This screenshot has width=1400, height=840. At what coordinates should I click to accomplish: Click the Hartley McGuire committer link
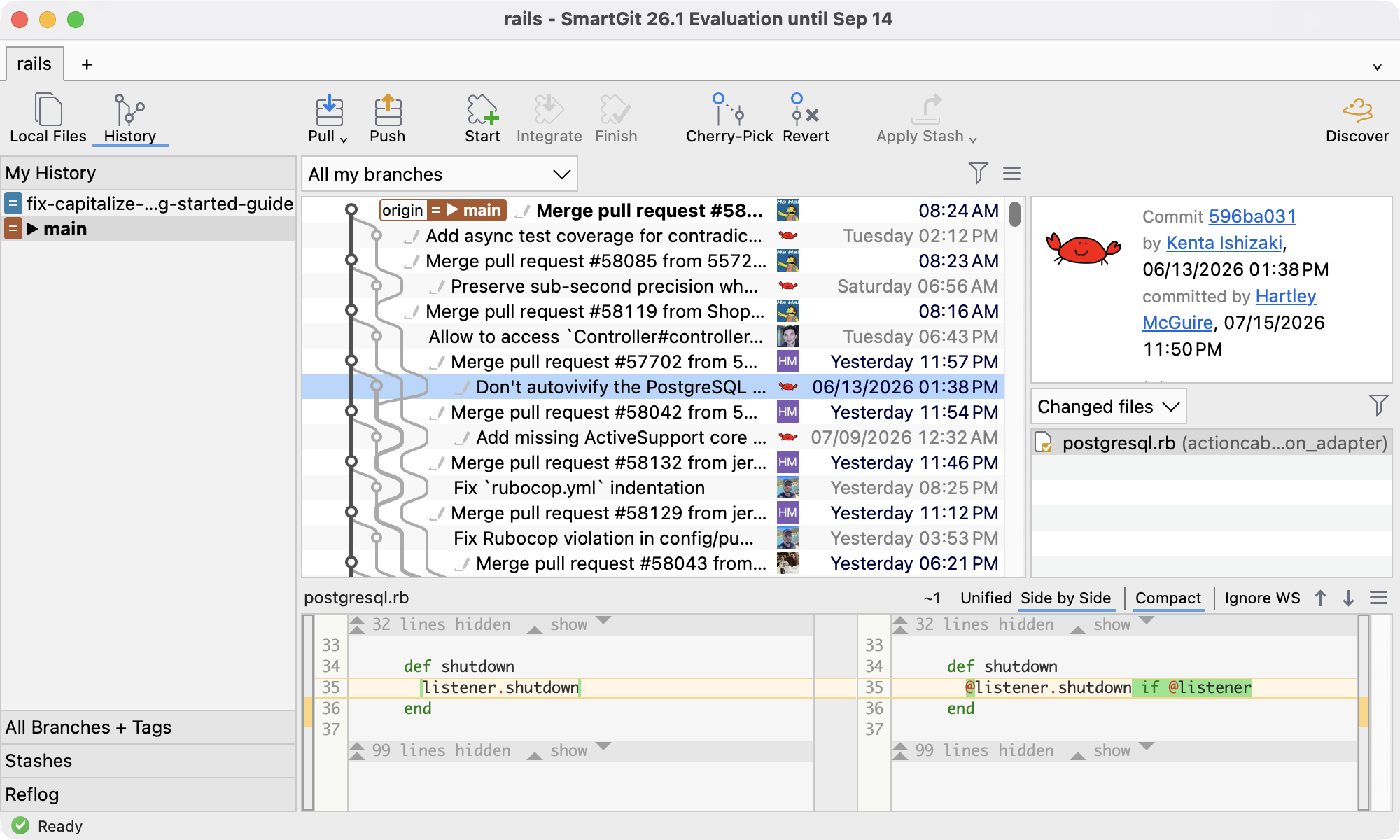pyautogui.click(x=1230, y=309)
